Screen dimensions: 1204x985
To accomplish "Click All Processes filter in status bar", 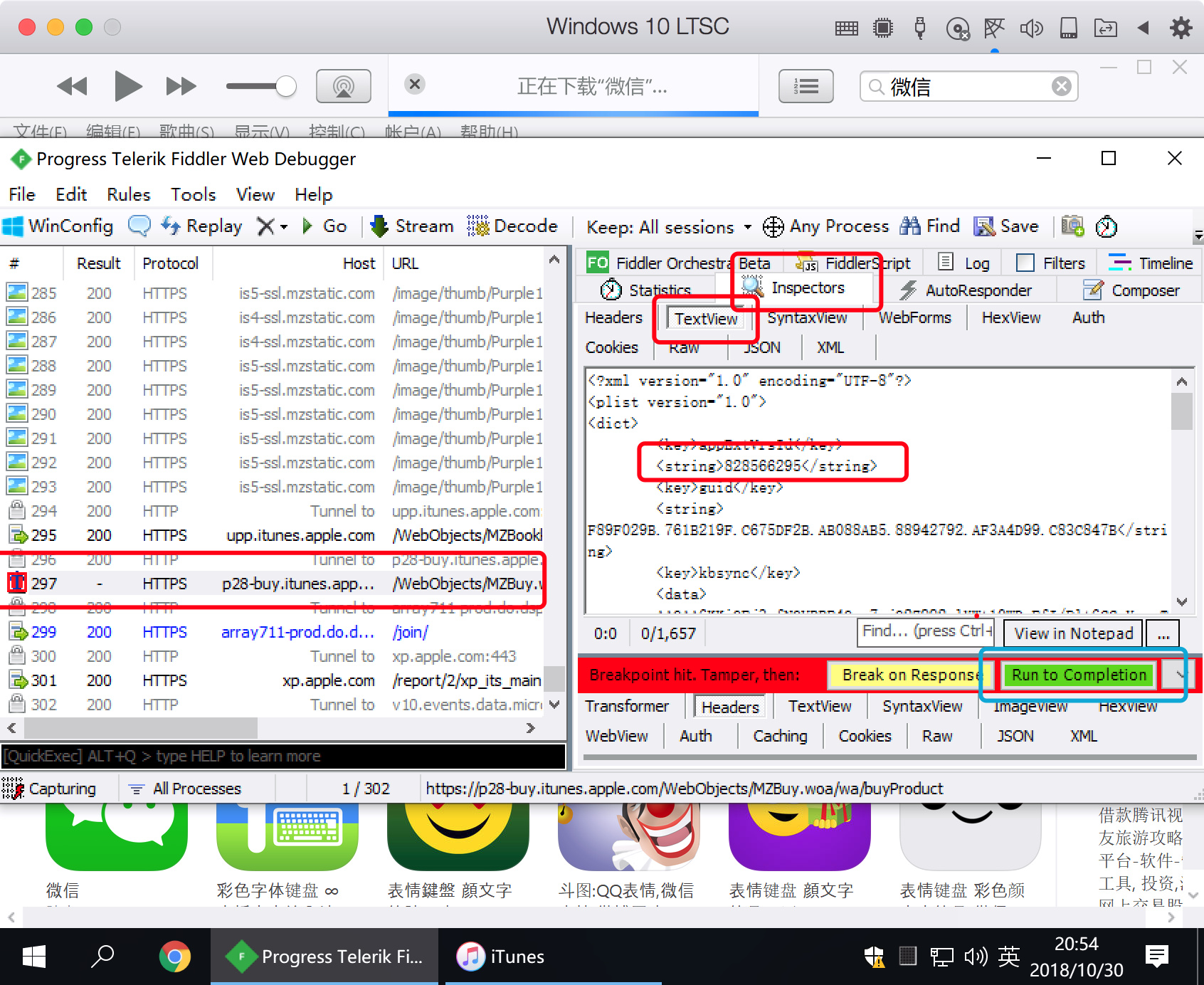I will point(185,789).
